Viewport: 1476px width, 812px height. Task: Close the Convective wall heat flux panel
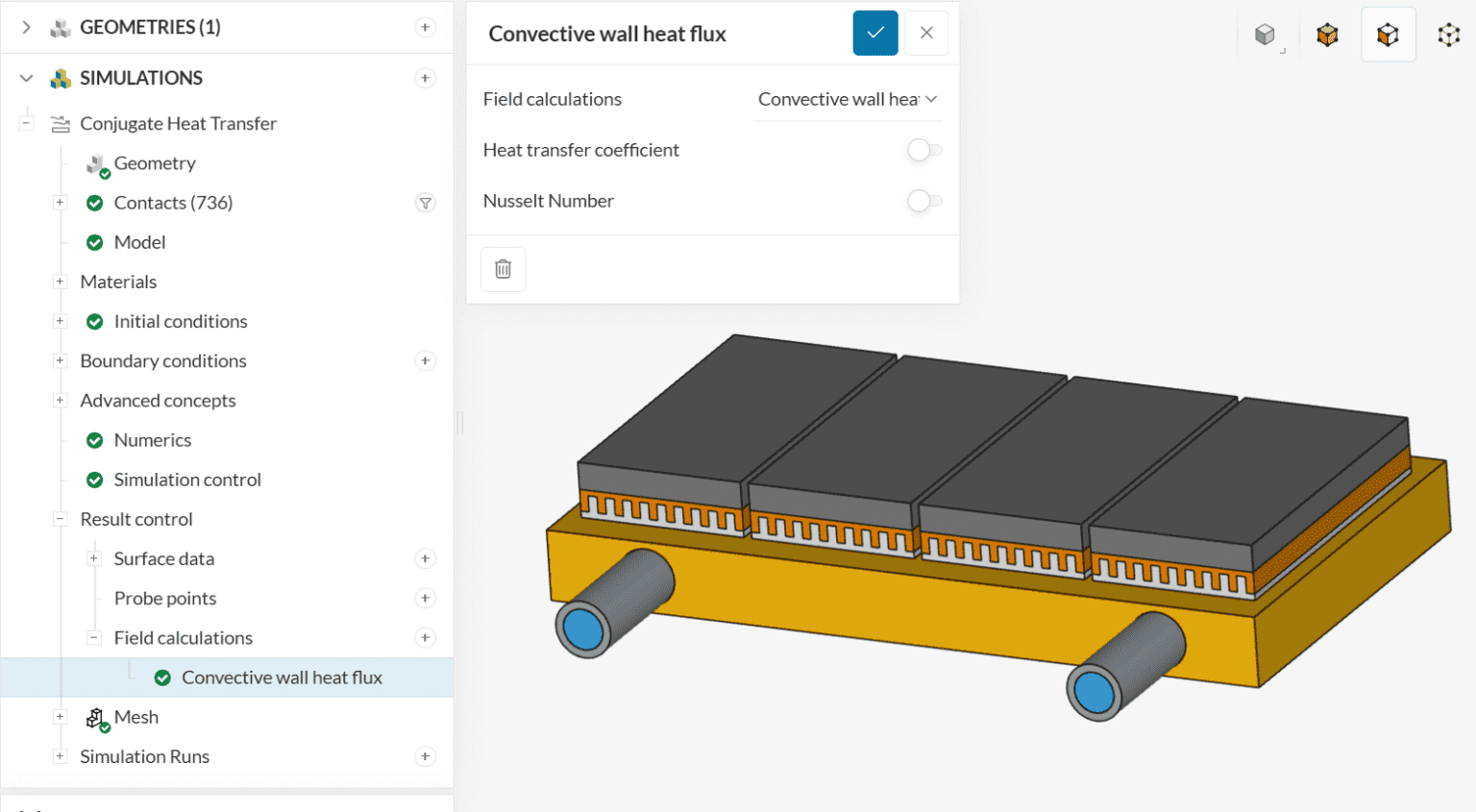click(x=926, y=34)
